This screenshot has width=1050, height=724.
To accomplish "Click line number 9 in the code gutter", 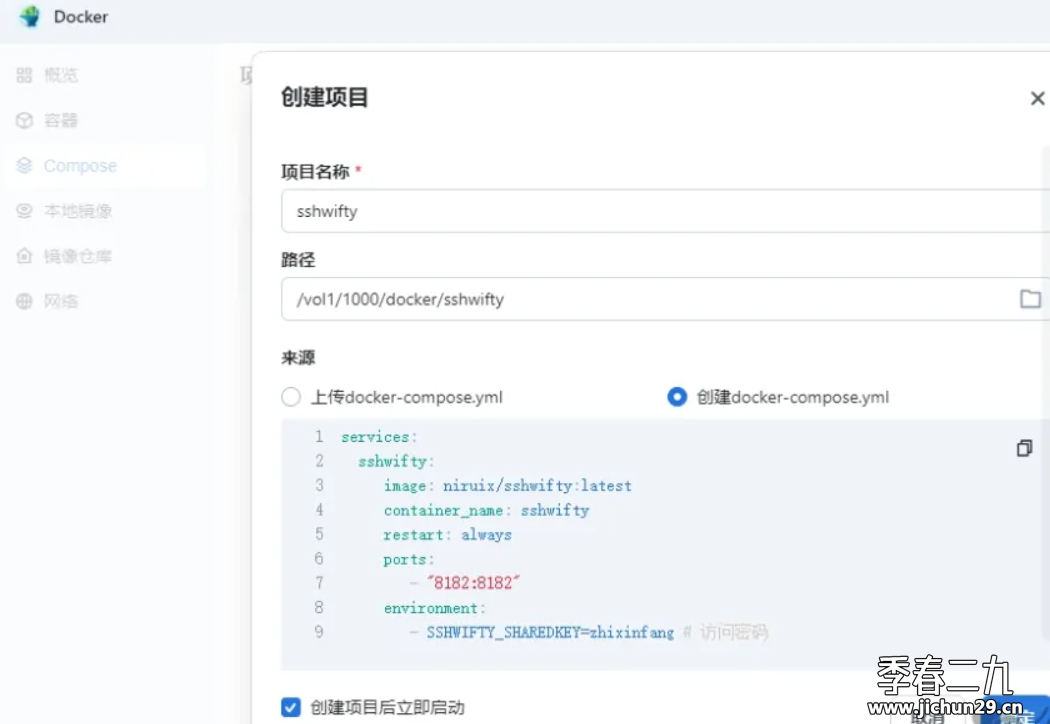I will (319, 632).
